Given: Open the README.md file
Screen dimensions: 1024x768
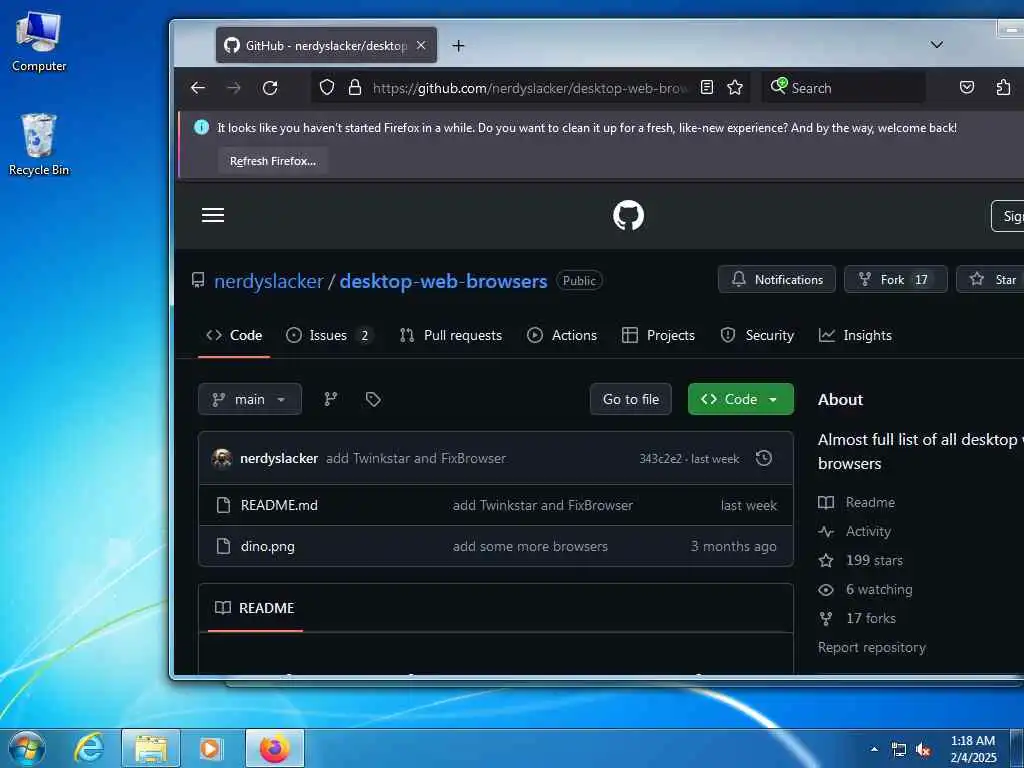Looking at the screenshot, I should [x=279, y=505].
